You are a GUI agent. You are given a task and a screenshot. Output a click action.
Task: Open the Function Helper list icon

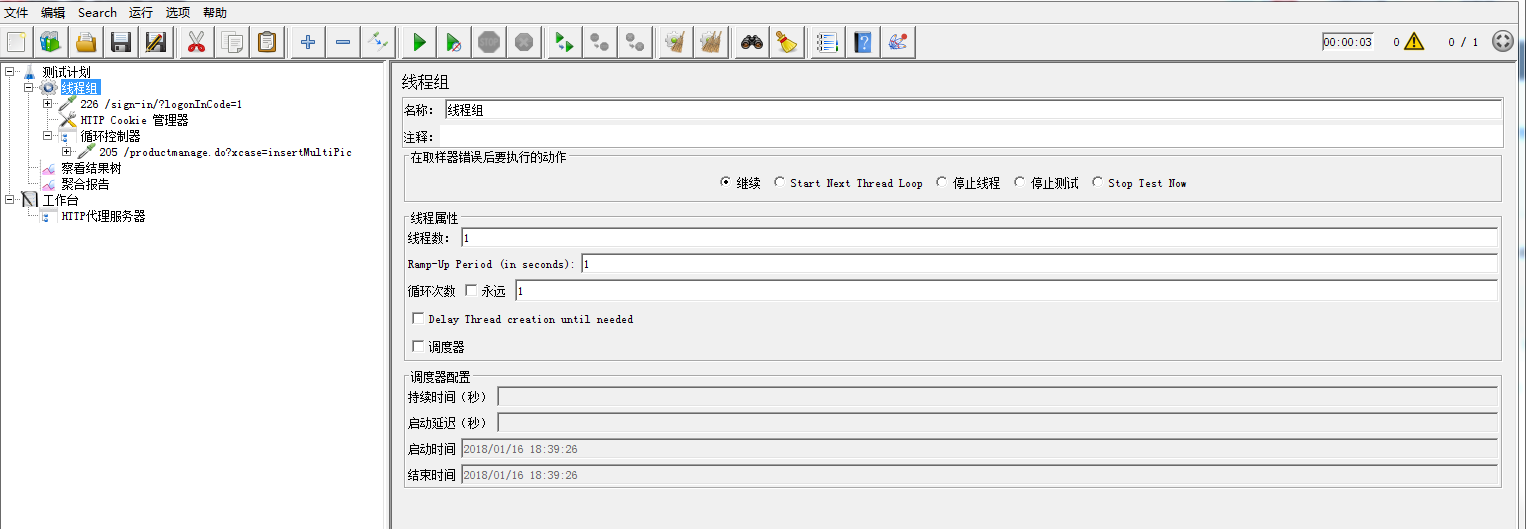pos(827,42)
